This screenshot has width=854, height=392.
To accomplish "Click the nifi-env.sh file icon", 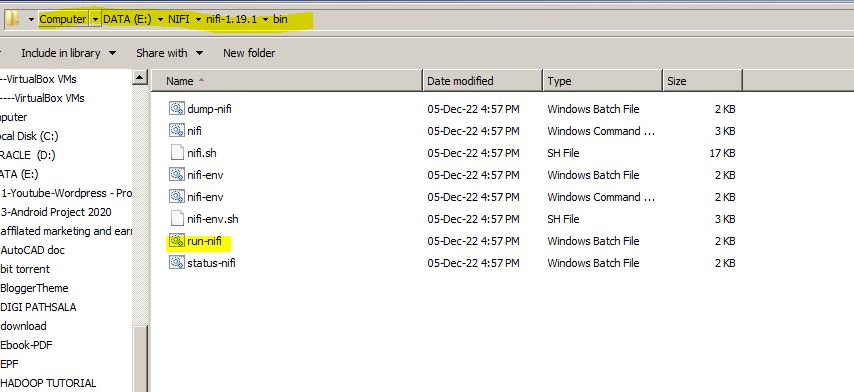I will [177, 219].
